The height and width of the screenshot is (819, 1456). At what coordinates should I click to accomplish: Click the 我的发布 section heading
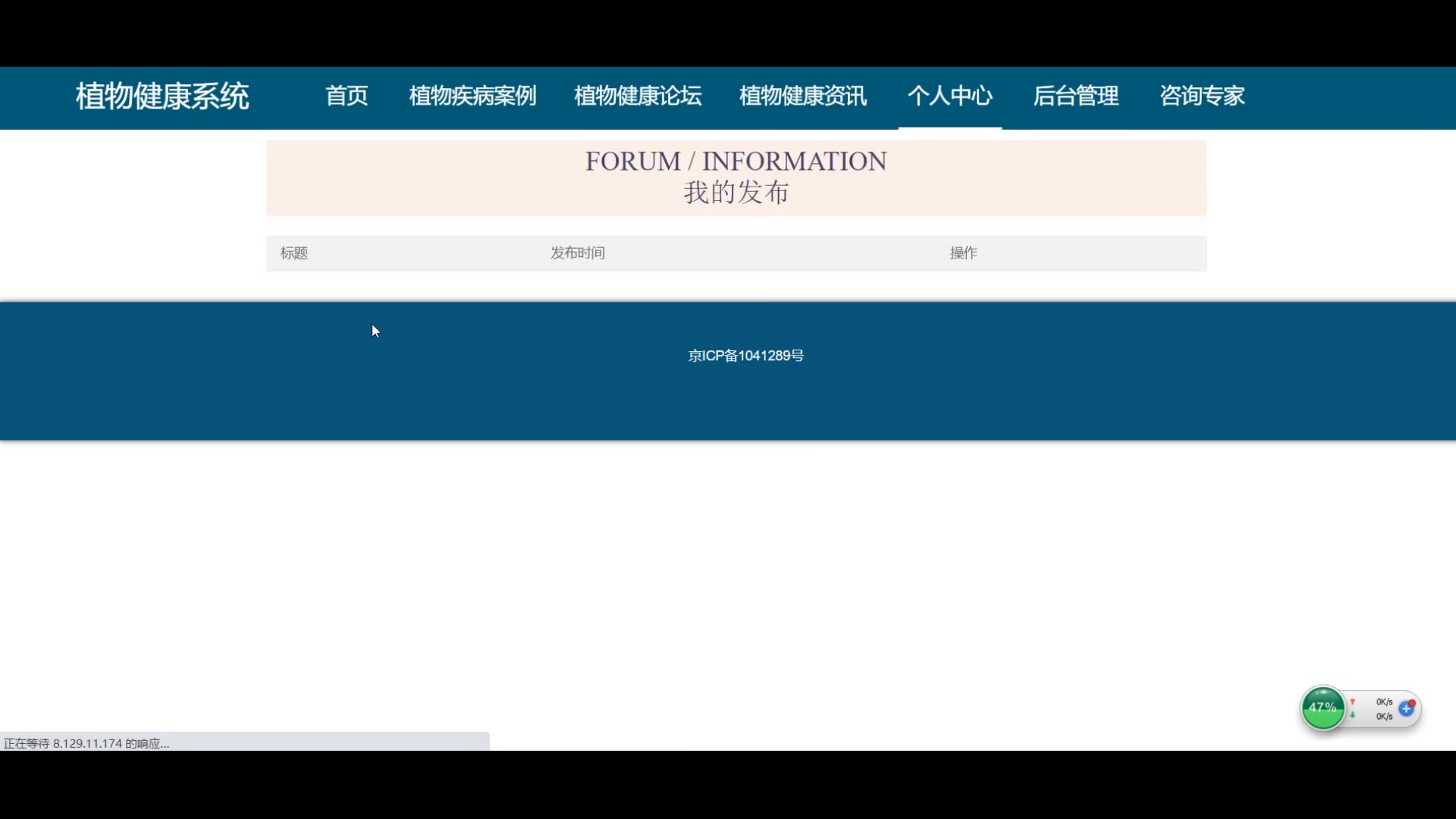click(x=736, y=193)
